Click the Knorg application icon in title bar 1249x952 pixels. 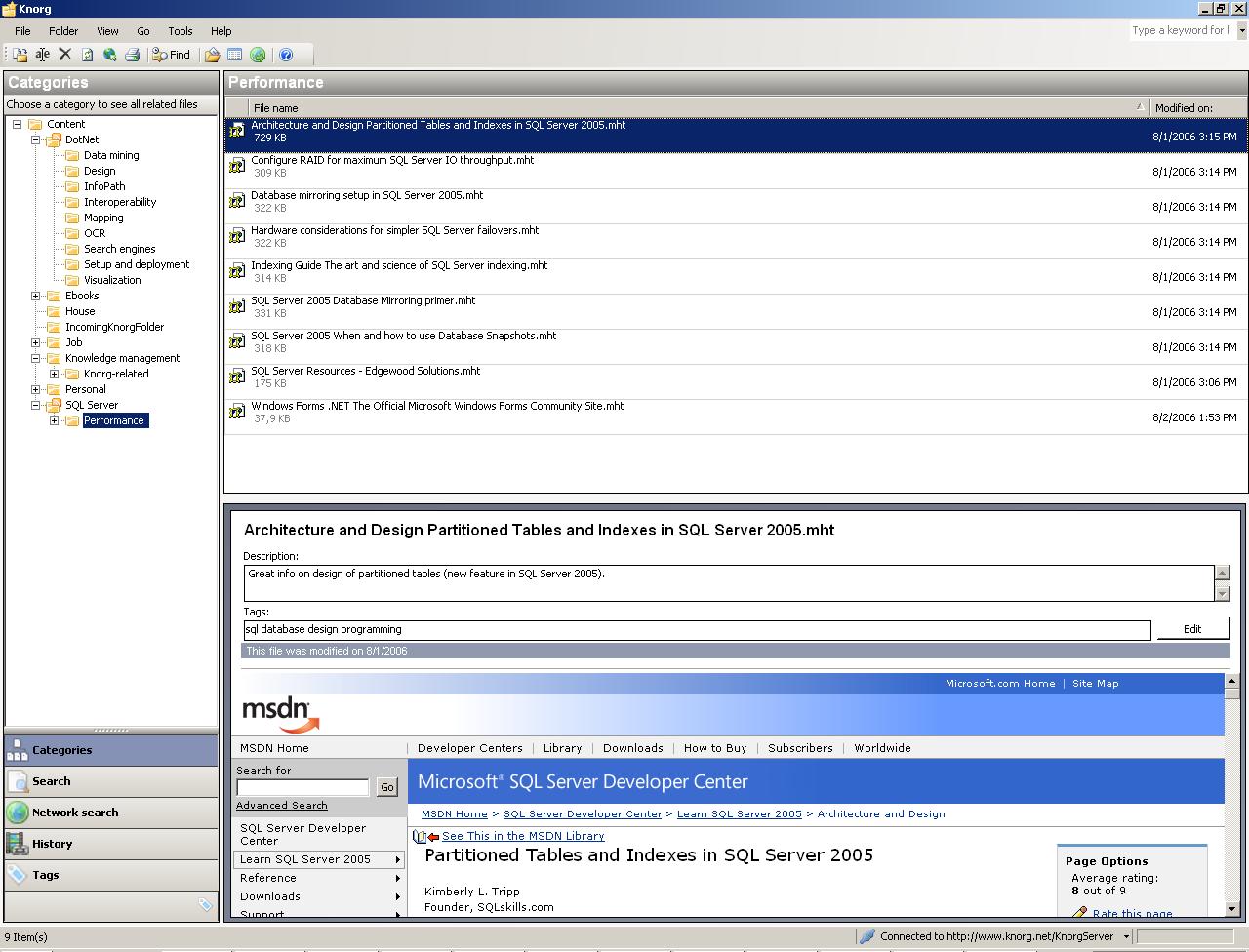coord(9,9)
